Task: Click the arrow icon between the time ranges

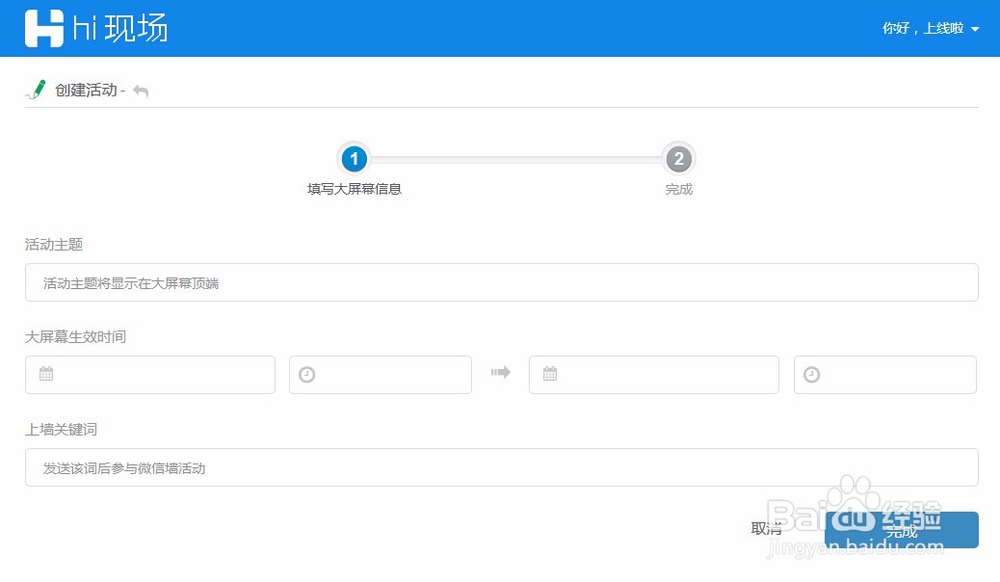Action: click(499, 371)
